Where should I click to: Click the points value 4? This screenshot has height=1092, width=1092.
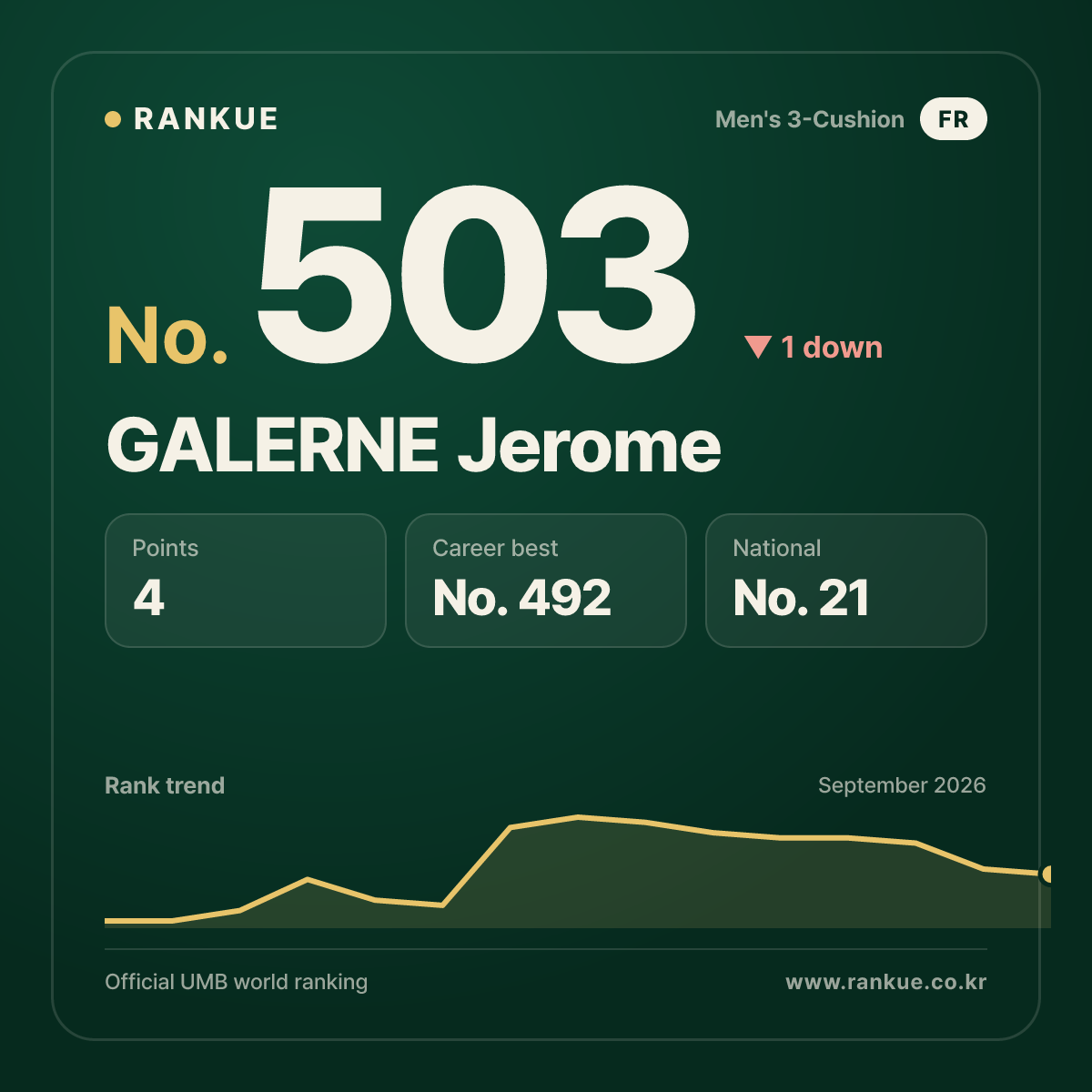coord(149,598)
